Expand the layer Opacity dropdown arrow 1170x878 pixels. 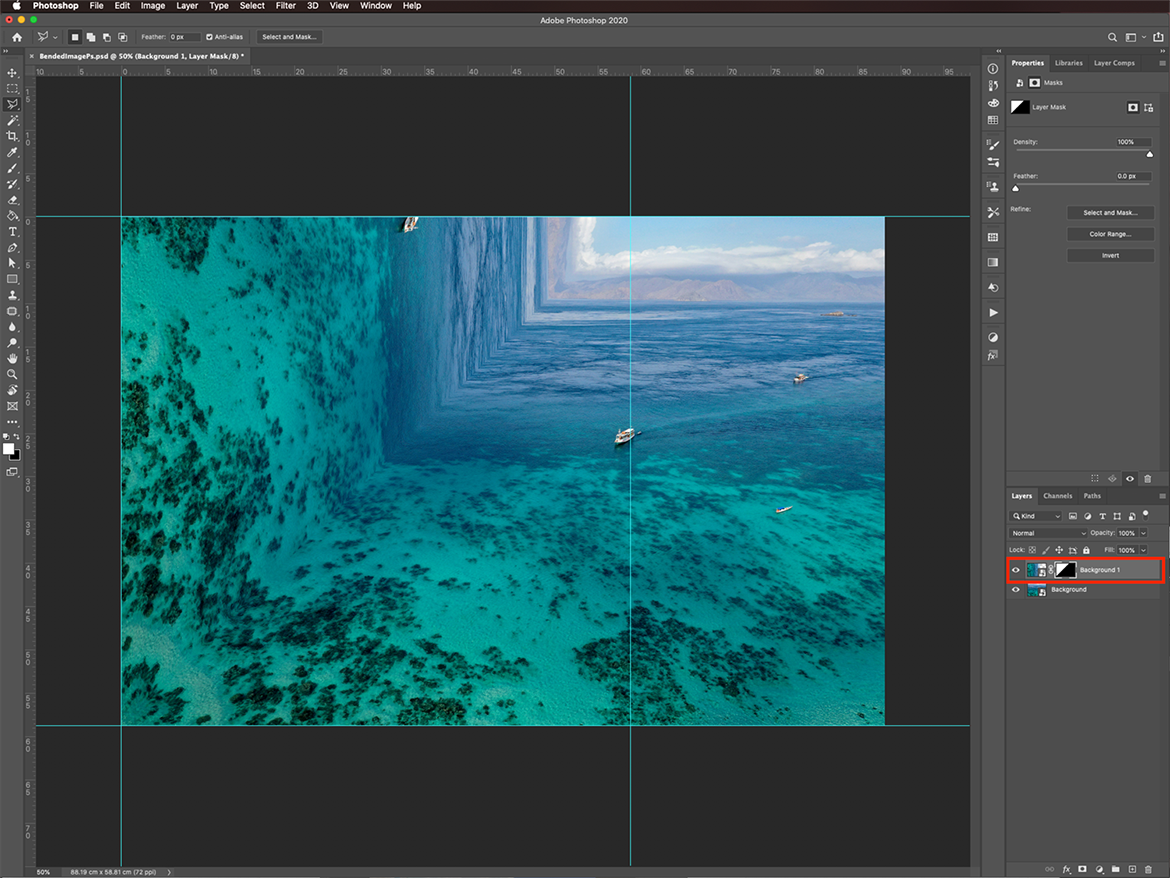click(1143, 533)
